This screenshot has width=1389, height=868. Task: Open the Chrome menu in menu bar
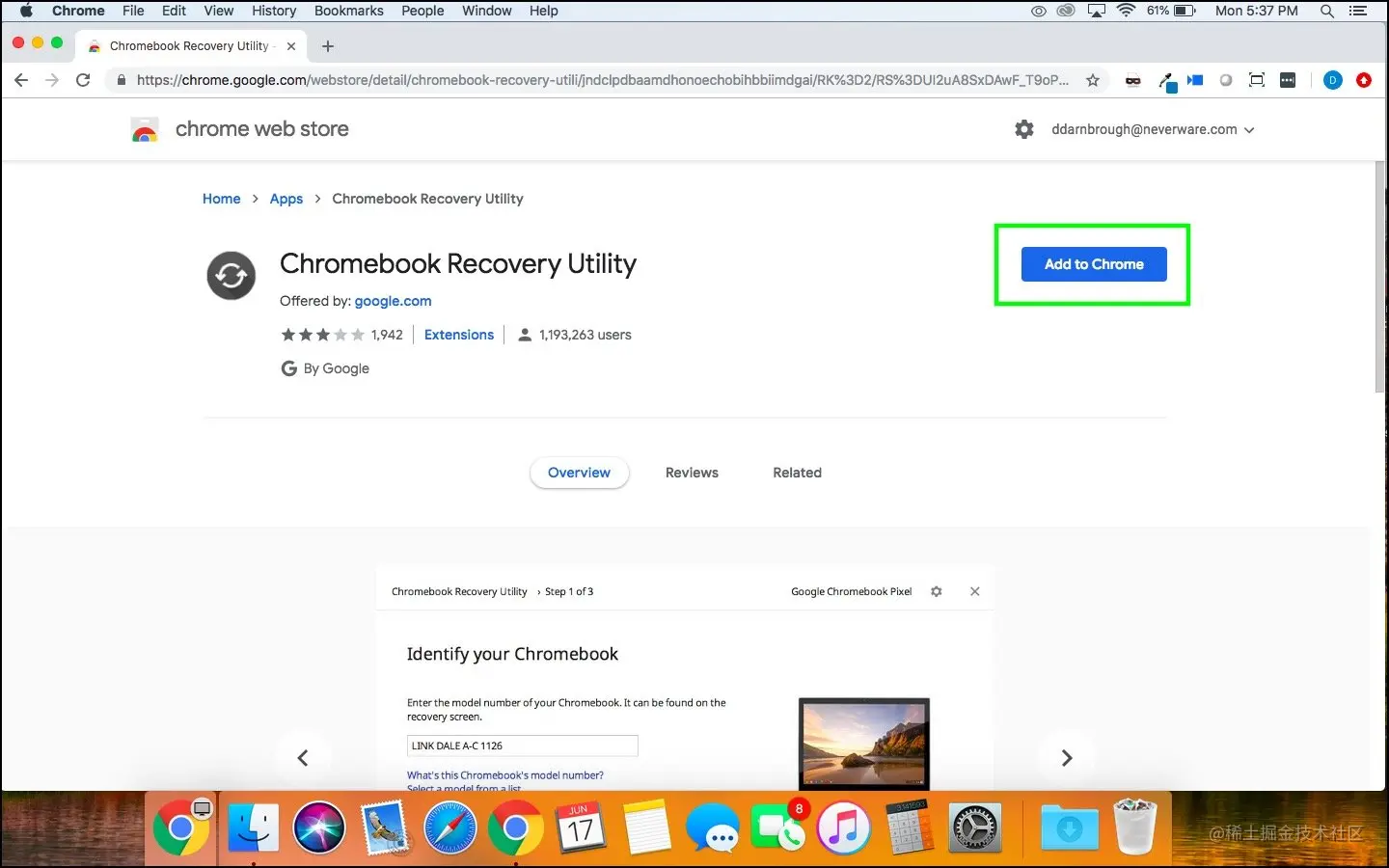tap(78, 11)
